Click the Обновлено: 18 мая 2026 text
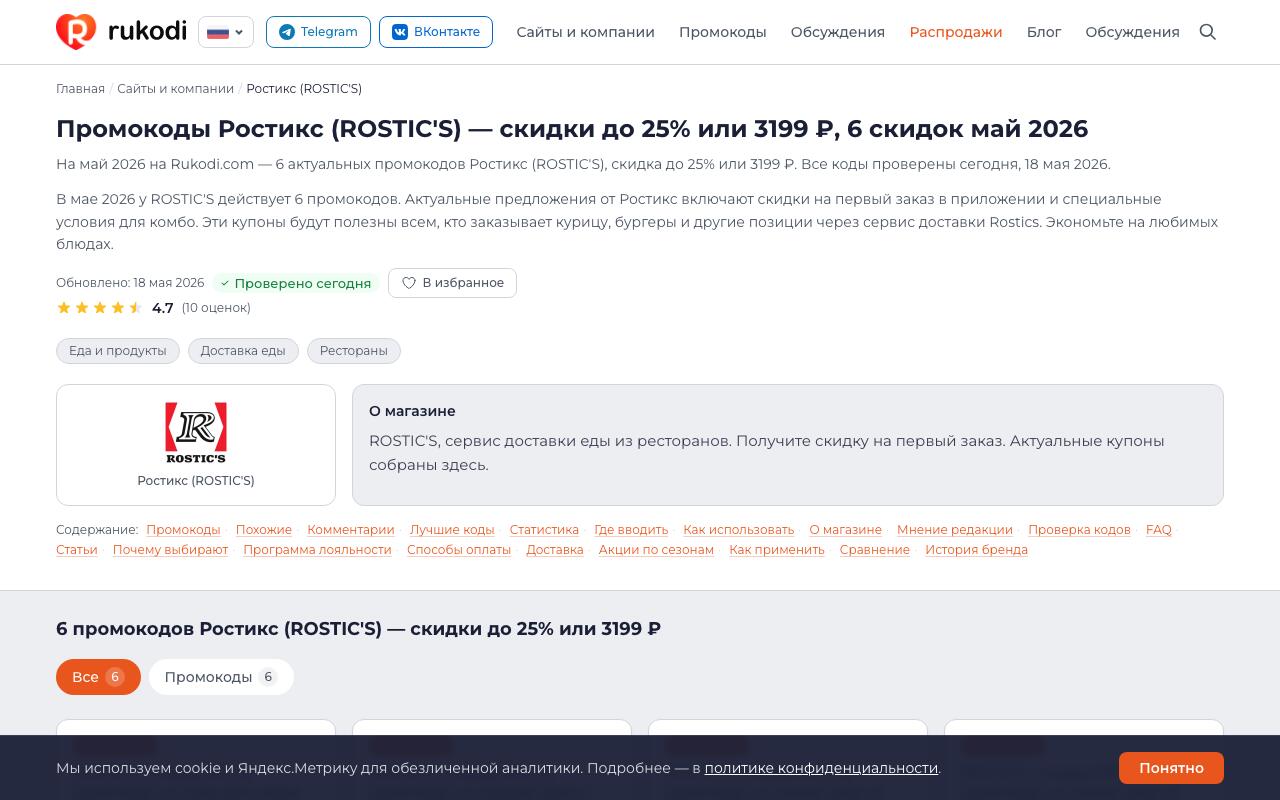 [130, 283]
